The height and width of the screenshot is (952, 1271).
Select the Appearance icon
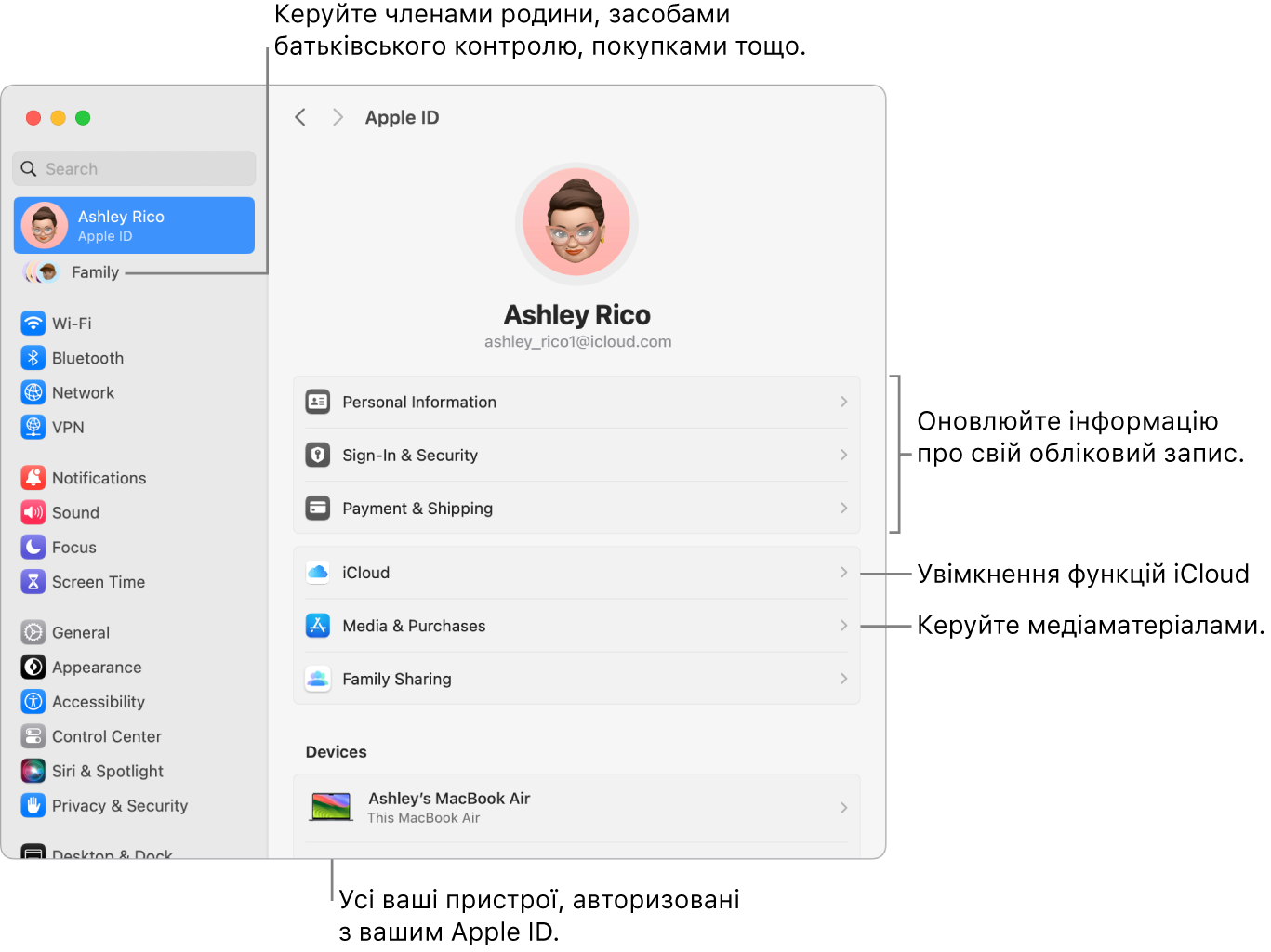(x=33, y=667)
